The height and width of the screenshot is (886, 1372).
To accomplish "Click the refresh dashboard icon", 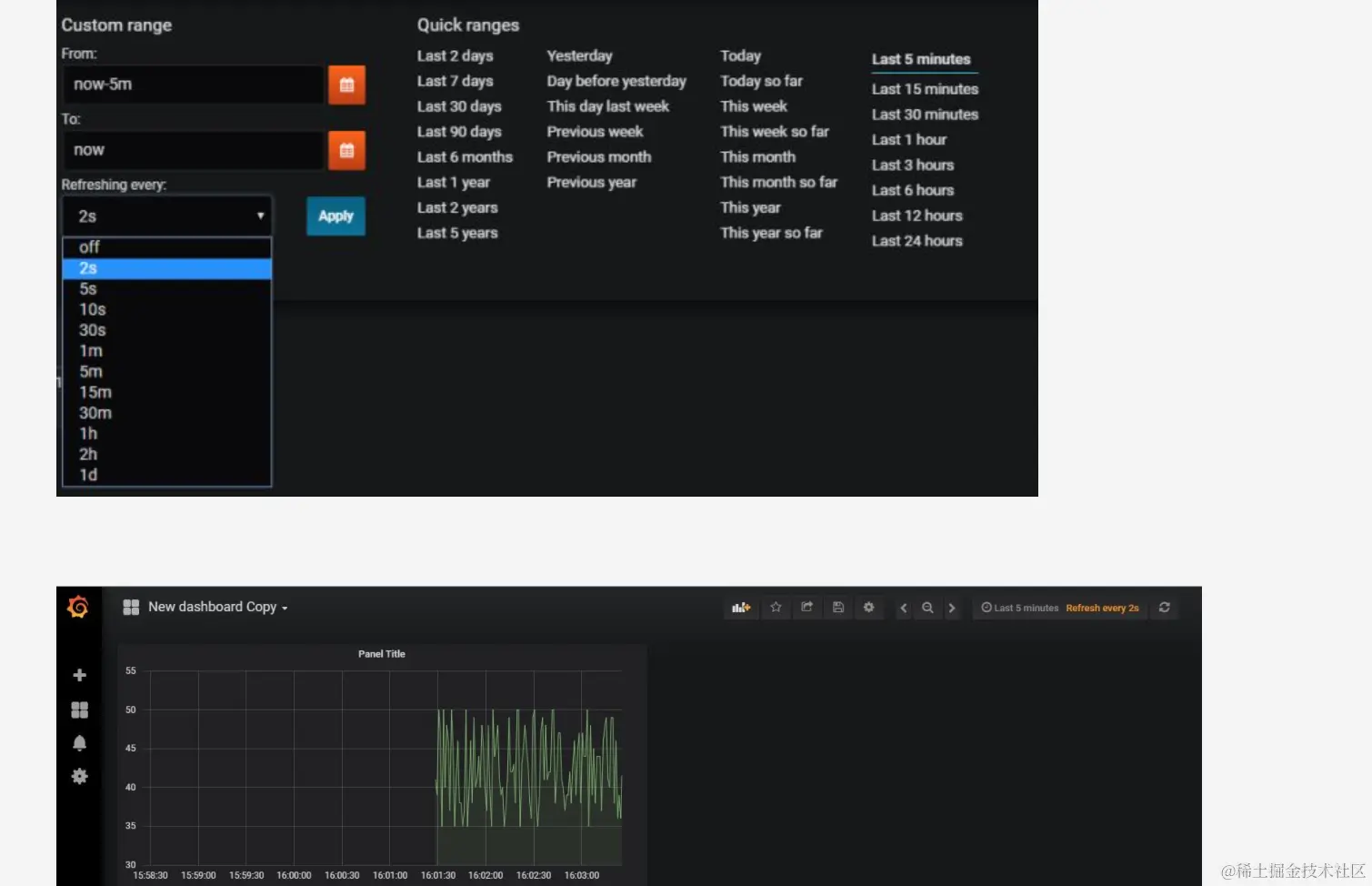I will click(x=1165, y=608).
